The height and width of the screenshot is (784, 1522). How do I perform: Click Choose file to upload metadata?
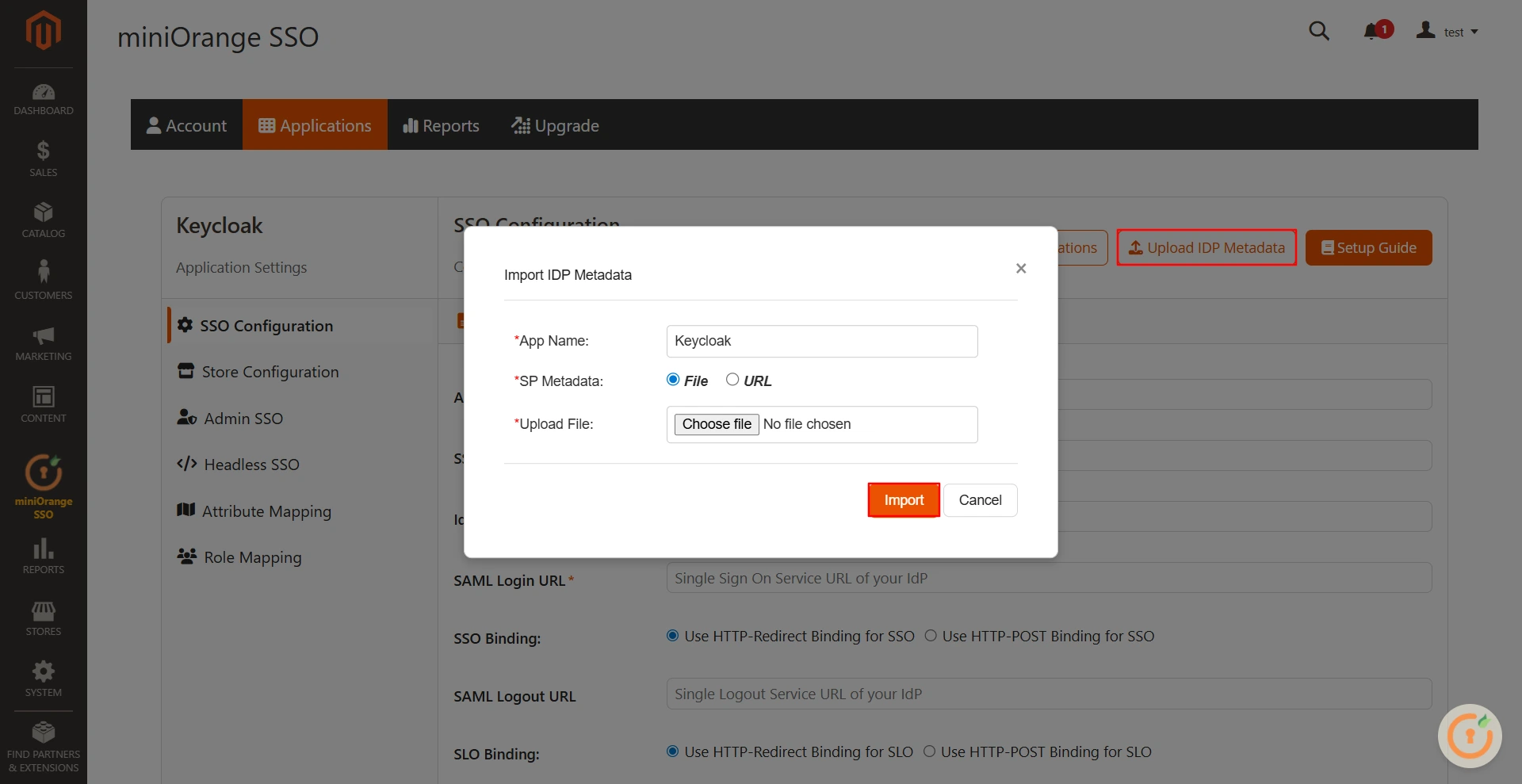click(x=716, y=424)
